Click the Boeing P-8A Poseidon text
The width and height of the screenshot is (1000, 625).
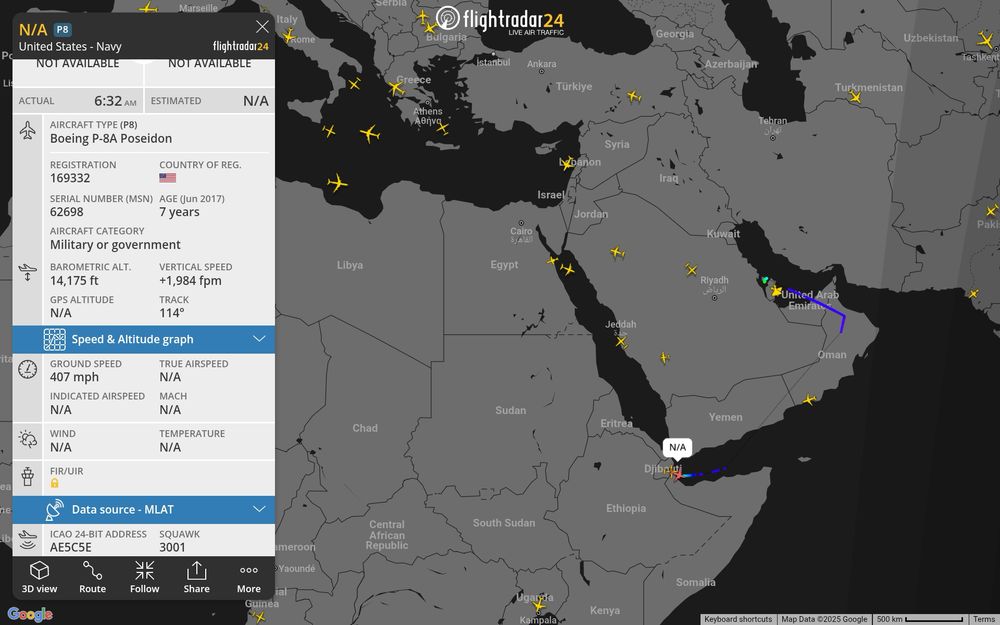coord(111,138)
